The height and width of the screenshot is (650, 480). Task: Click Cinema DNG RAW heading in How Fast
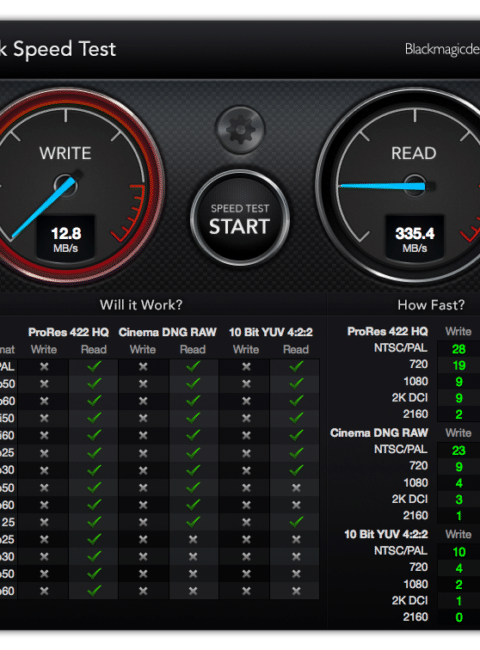379,433
